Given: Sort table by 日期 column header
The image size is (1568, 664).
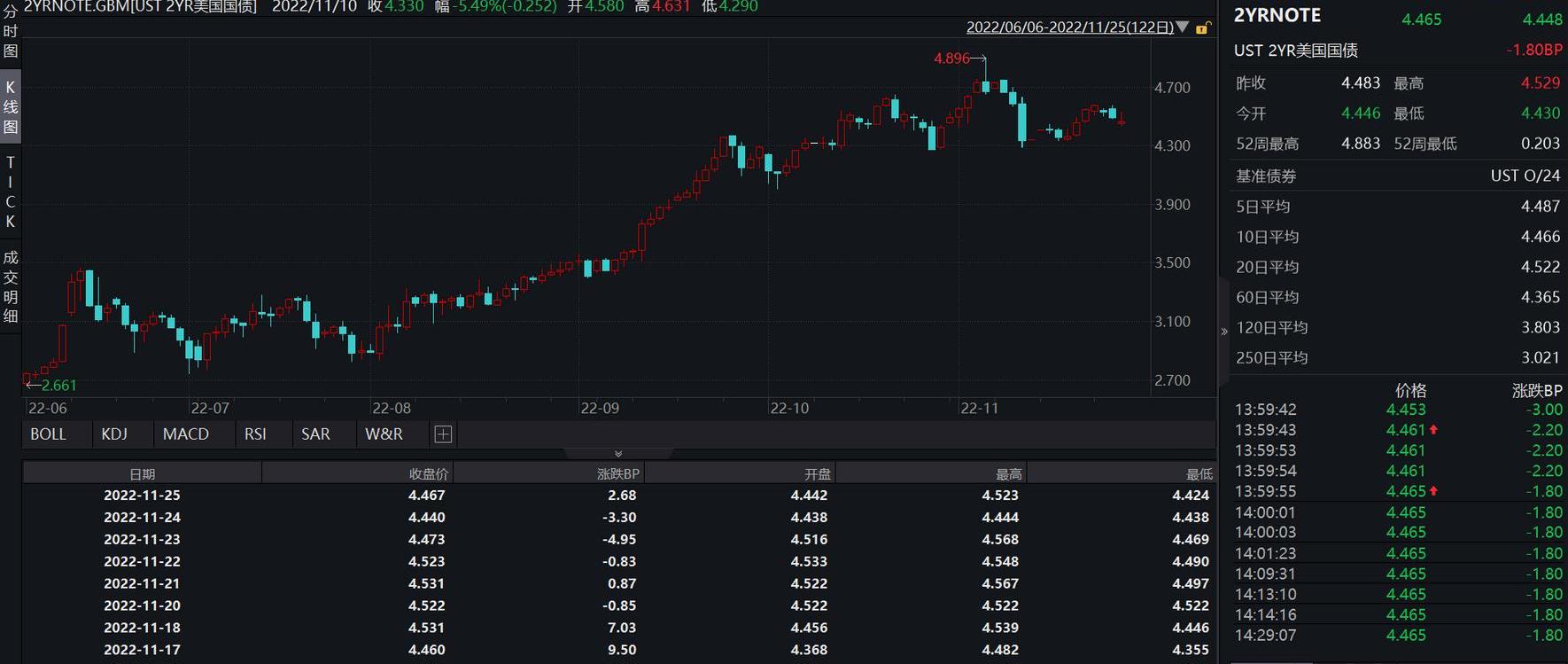Looking at the screenshot, I should [x=143, y=474].
